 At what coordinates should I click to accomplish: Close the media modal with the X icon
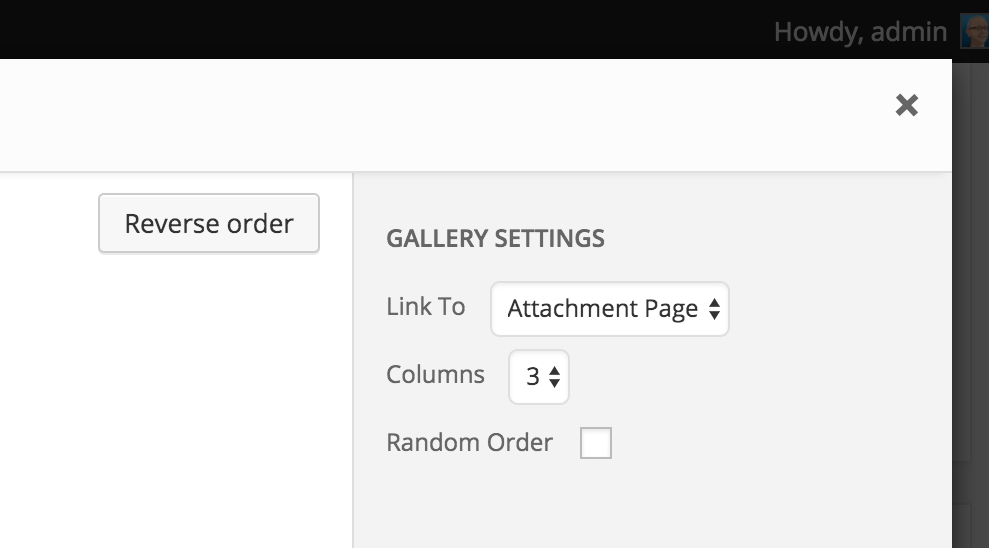(906, 105)
